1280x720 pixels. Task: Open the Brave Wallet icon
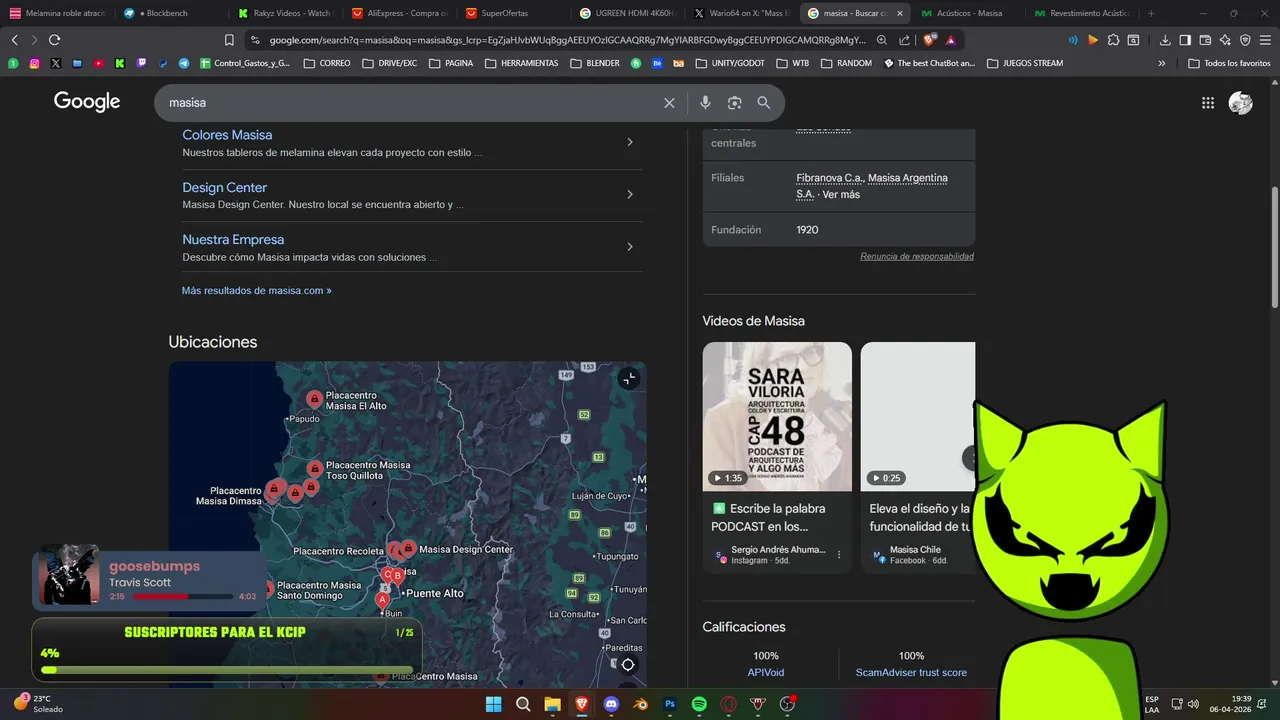[1205, 40]
